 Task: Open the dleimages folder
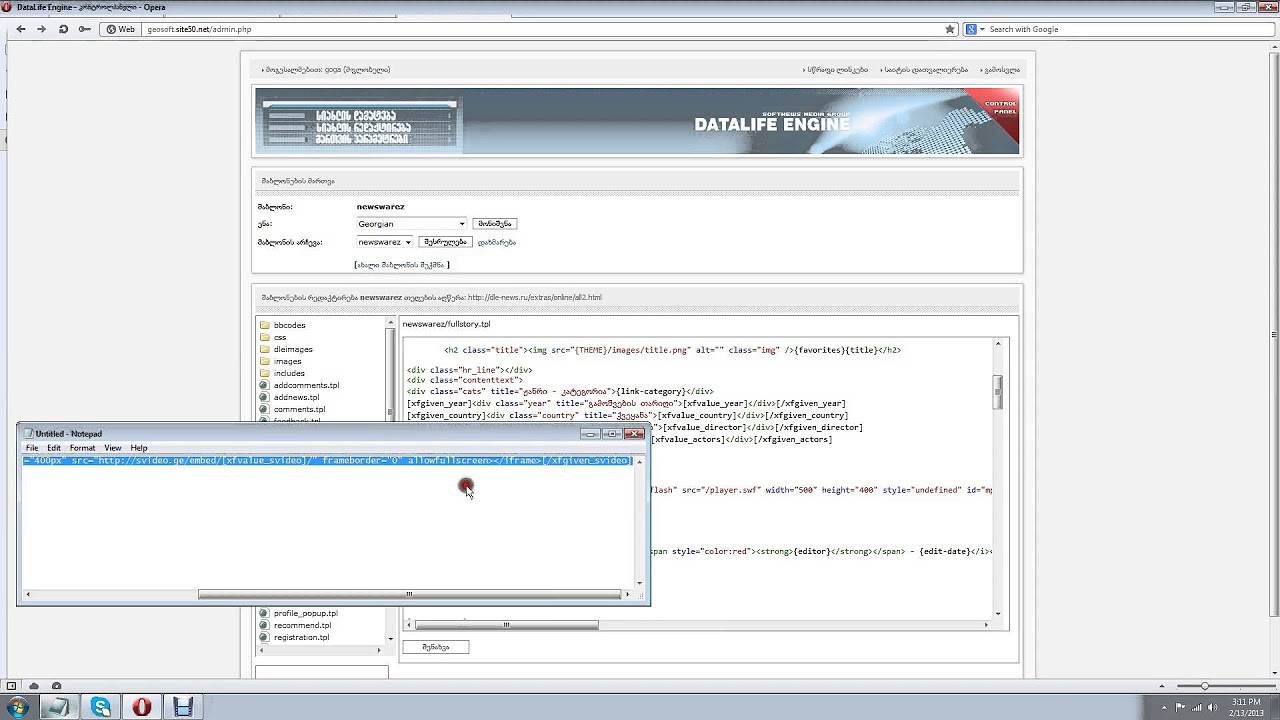click(293, 349)
